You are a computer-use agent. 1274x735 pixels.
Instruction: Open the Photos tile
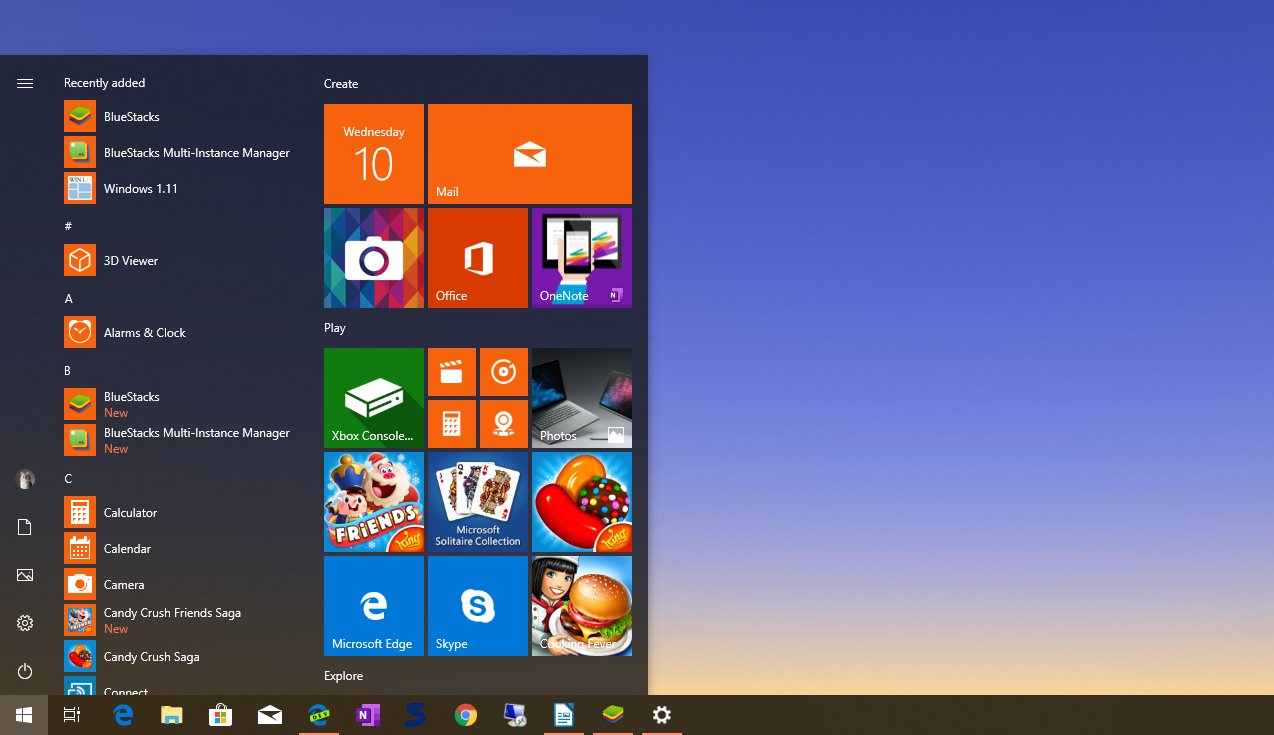coord(582,398)
